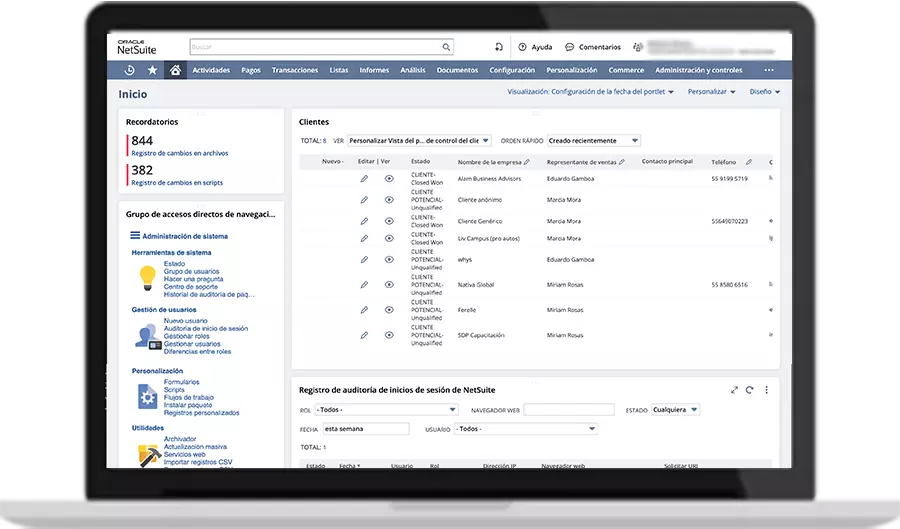Viewport: 900px width, 529px height.
Task: Expand the Orden Rápido dropdown
Action: click(635, 141)
